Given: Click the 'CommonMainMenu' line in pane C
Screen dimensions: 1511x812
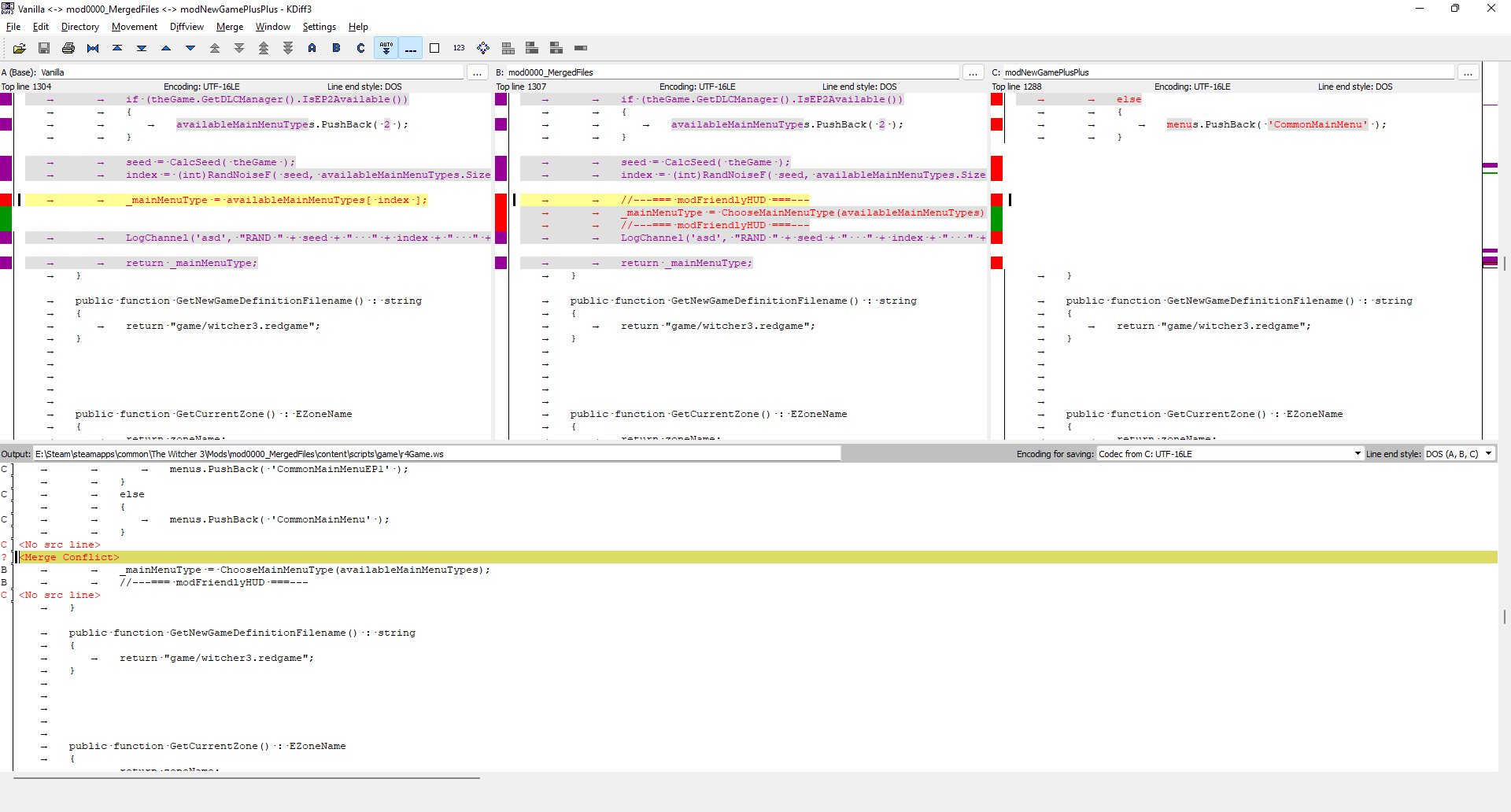Looking at the screenshot, I should 1276,124.
